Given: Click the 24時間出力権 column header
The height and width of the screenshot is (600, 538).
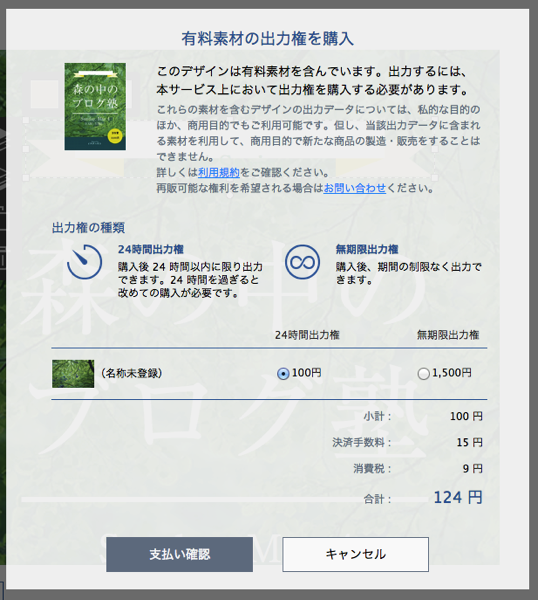Looking at the screenshot, I should click(307, 335).
